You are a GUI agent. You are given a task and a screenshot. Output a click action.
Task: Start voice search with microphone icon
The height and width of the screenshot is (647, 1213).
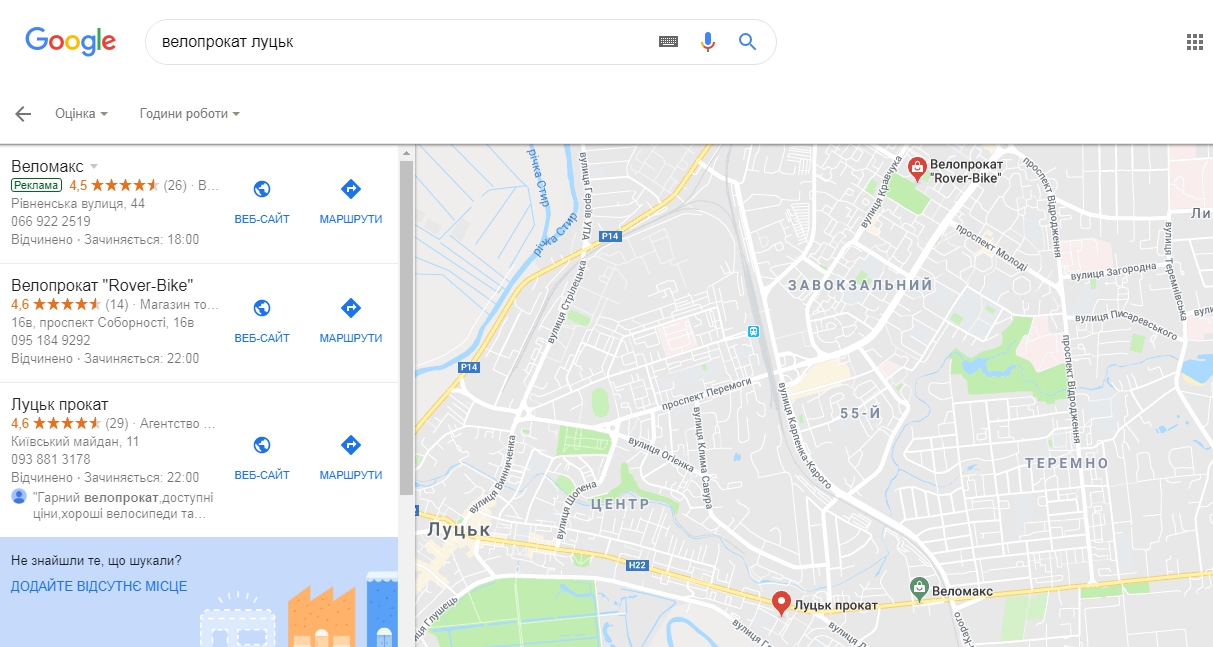(708, 42)
